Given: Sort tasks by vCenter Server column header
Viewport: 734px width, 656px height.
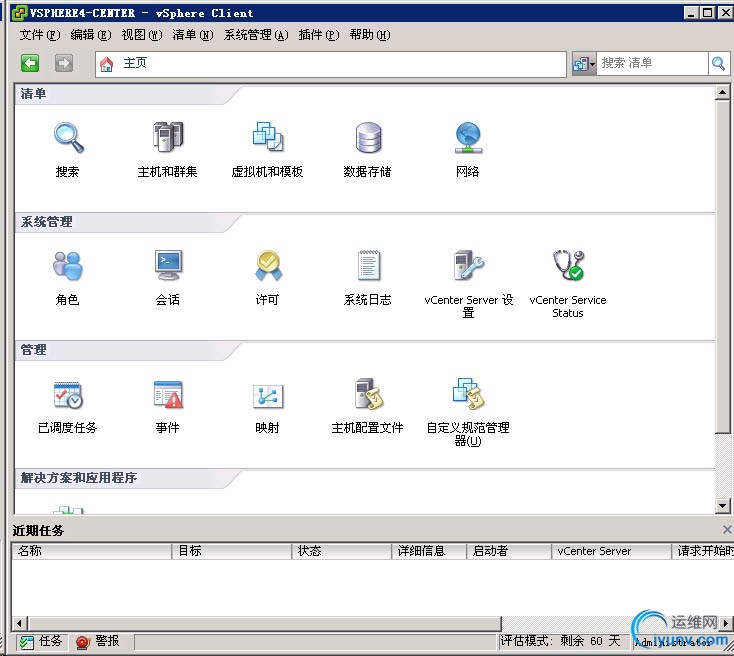Looking at the screenshot, I should click(x=611, y=551).
